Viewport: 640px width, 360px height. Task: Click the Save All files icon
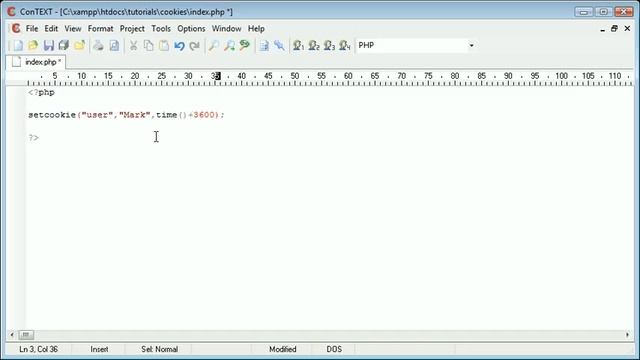[64, 45]
